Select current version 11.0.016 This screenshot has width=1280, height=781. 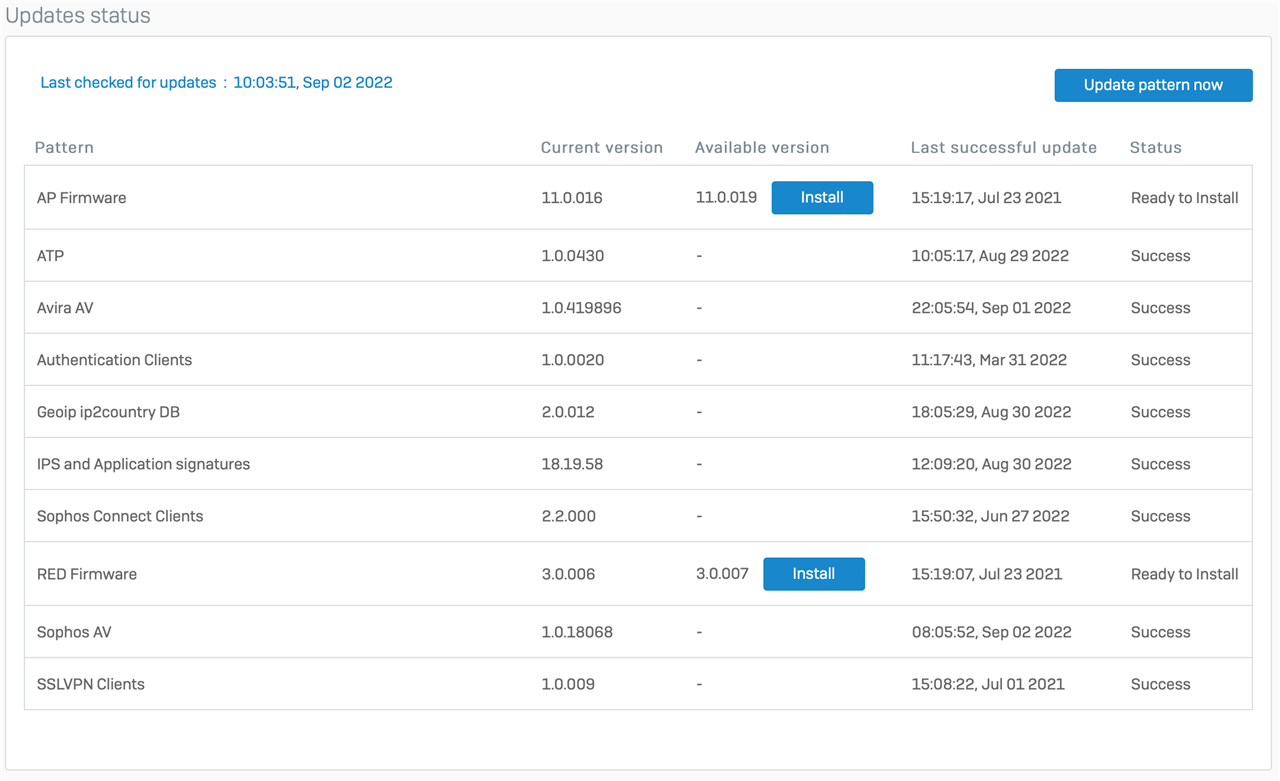coord(572,198)
